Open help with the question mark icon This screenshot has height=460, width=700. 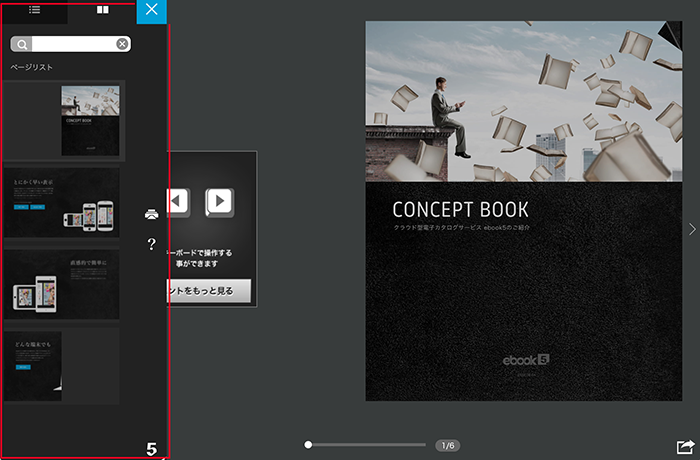(151, 244)
